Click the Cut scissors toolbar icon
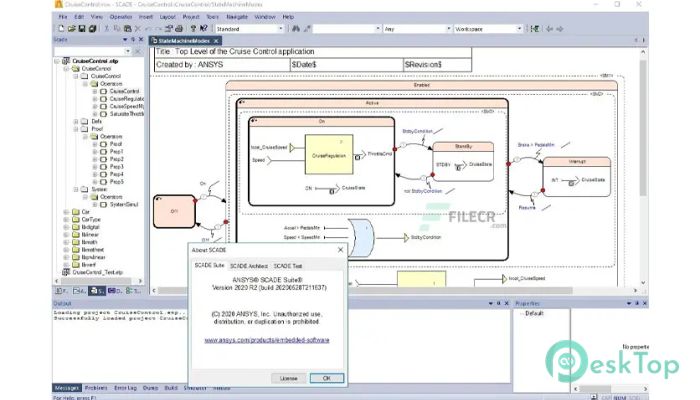This screenshot has height=400, width=700. click(x=107, y=29)
